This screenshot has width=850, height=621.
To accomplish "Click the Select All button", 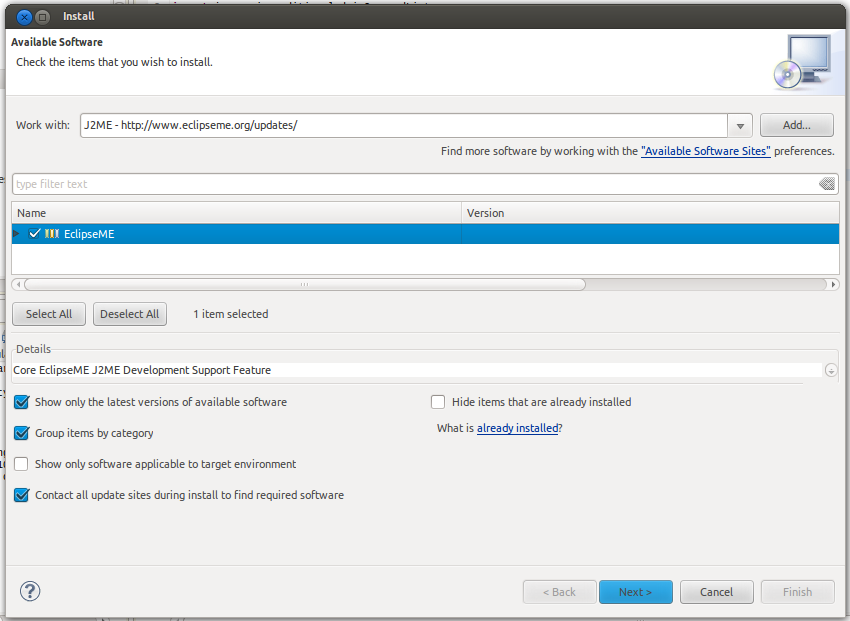I will [x=49, y=314].
